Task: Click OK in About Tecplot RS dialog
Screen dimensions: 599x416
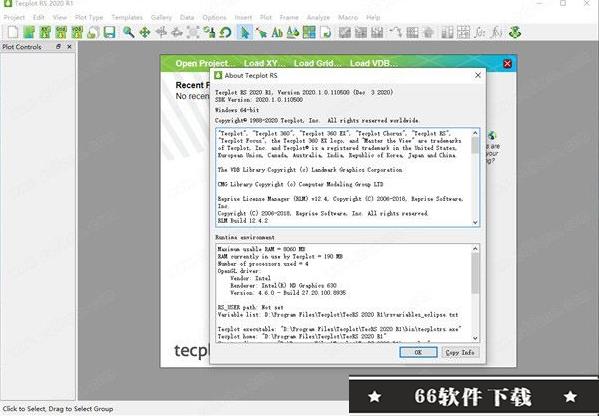Action: pos(418,352)
